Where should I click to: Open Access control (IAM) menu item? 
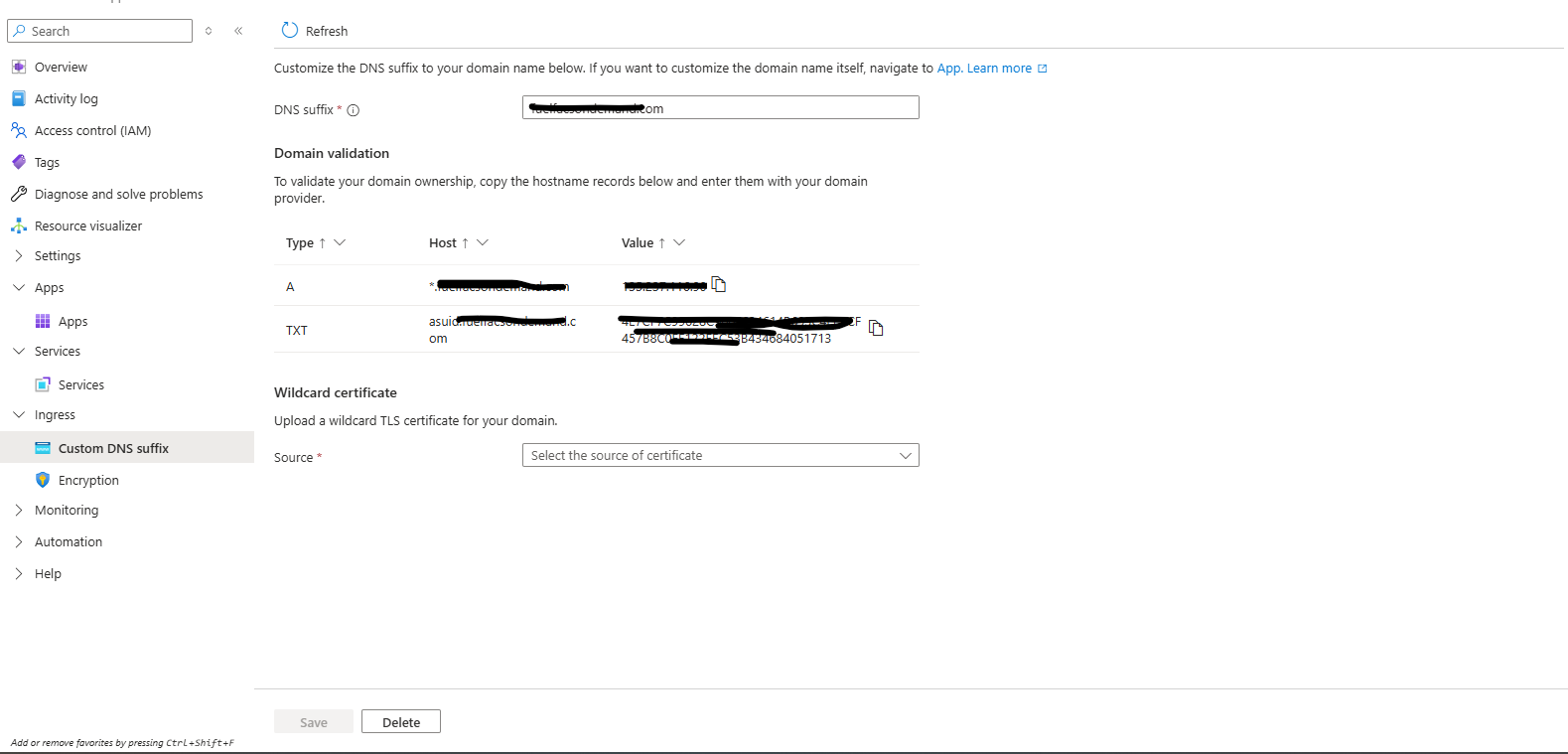click(x=92, y=130)
